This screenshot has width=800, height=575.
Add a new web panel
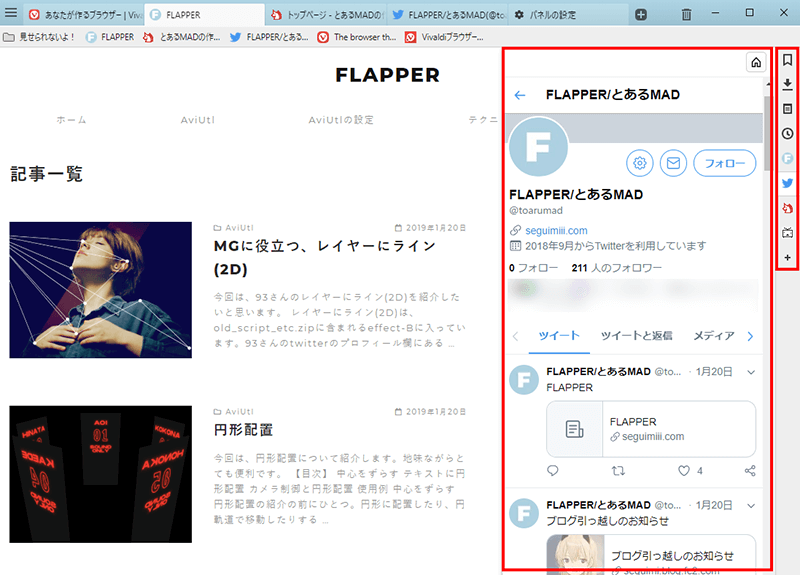point(787,258)
